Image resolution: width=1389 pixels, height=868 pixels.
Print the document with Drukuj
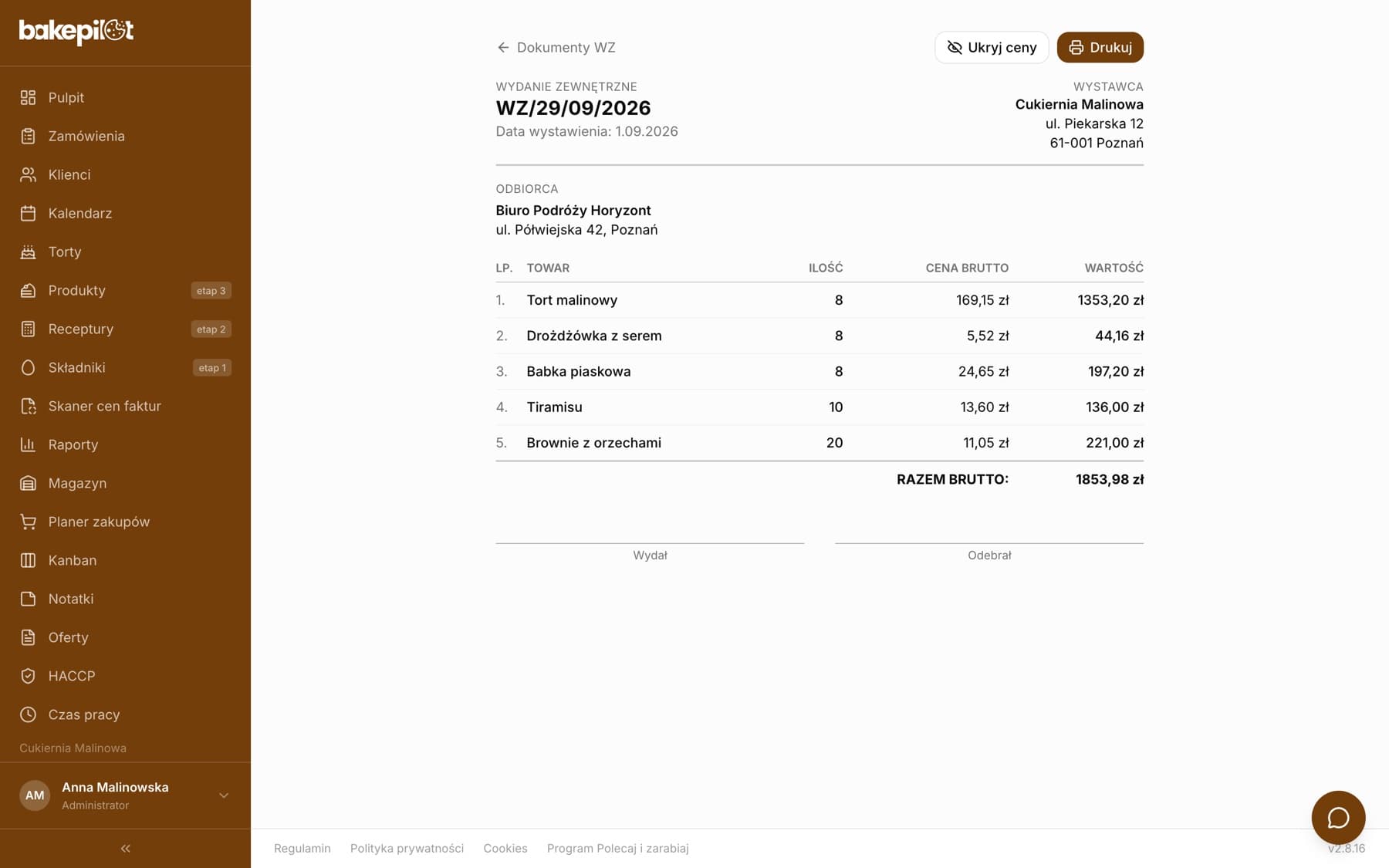tap(1100, 47)
